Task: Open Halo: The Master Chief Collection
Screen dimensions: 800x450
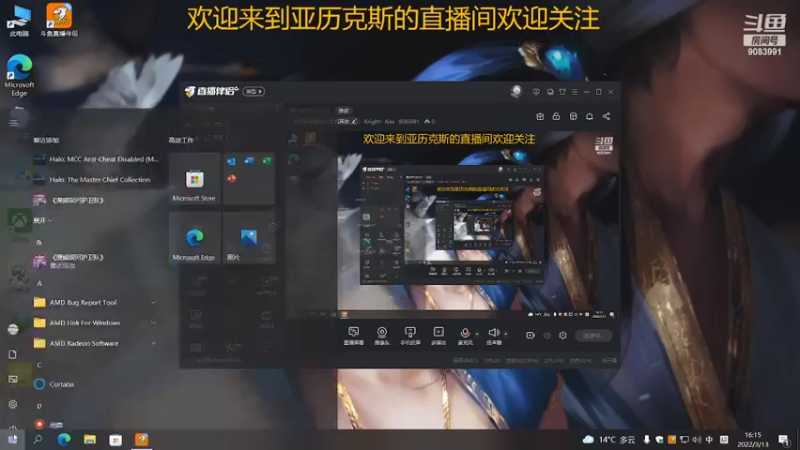Action: tap(96, 180)
